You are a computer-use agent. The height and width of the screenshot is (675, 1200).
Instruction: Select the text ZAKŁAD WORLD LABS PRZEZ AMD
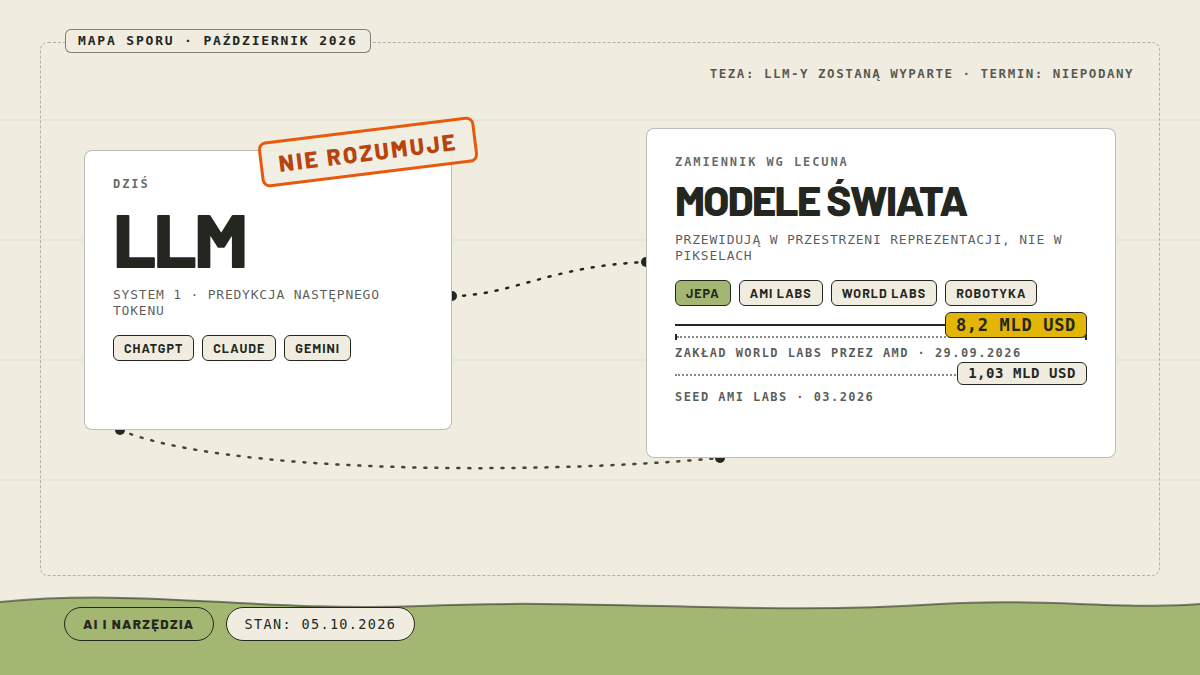pos(792,353)
